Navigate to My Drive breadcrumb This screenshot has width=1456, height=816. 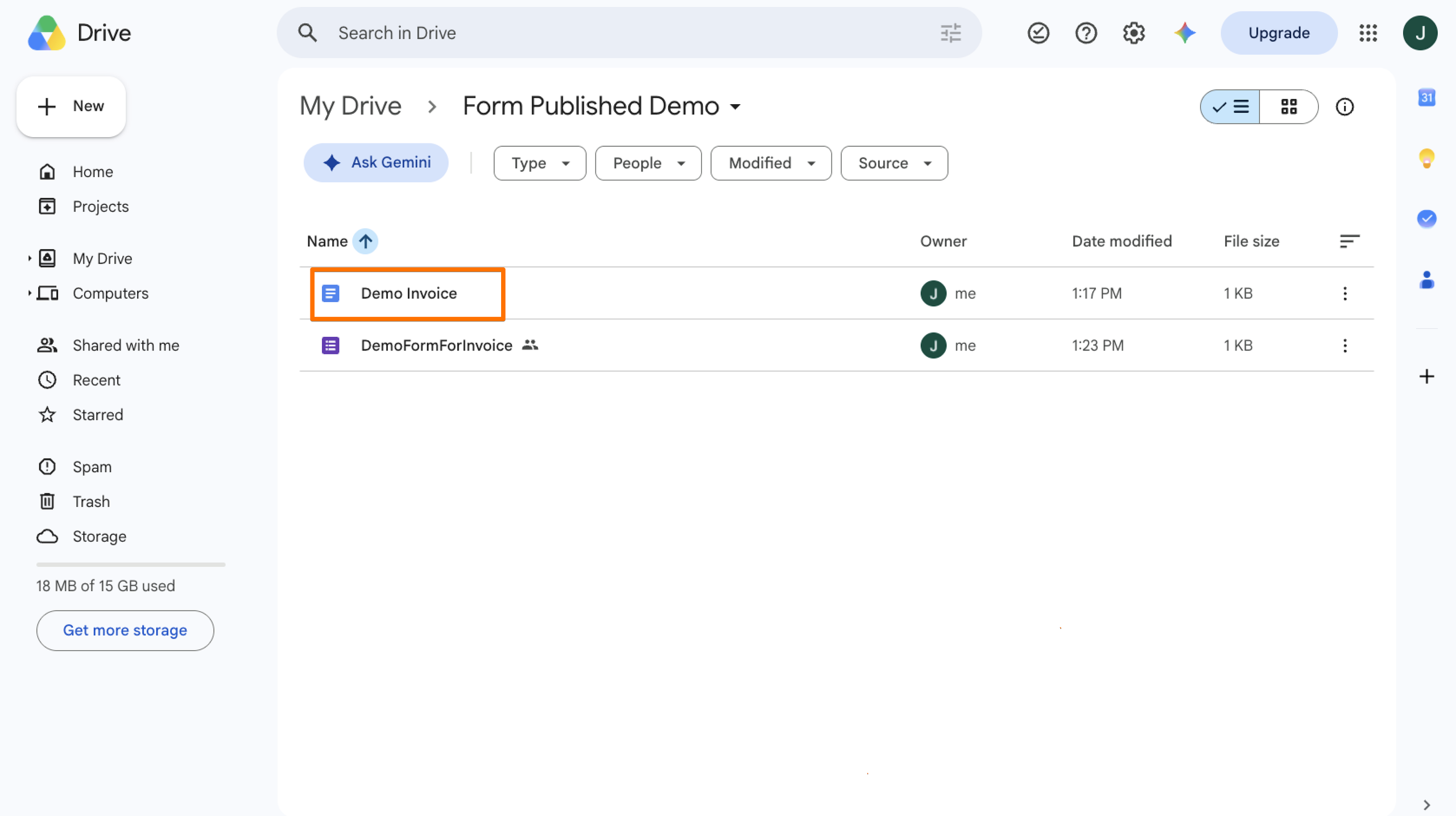[350, 106]
